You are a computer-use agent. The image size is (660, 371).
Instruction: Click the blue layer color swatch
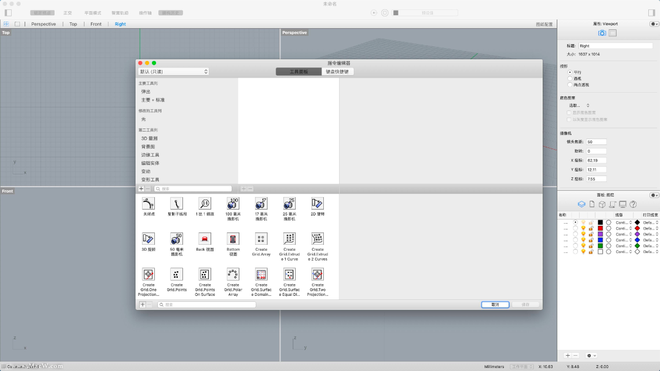coord(600,240)
